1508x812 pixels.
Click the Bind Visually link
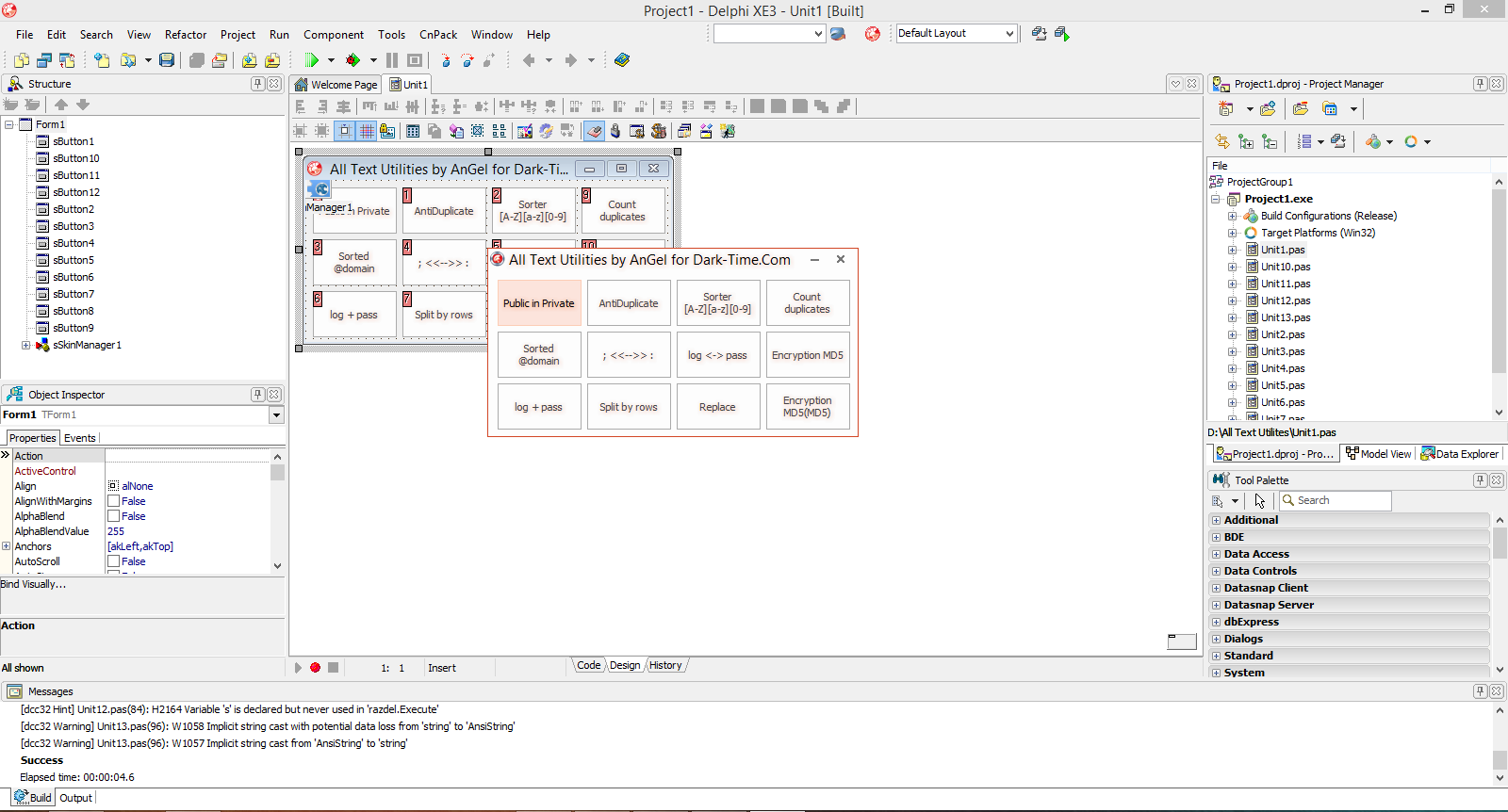pyautogui.click(x=33, y=584)
